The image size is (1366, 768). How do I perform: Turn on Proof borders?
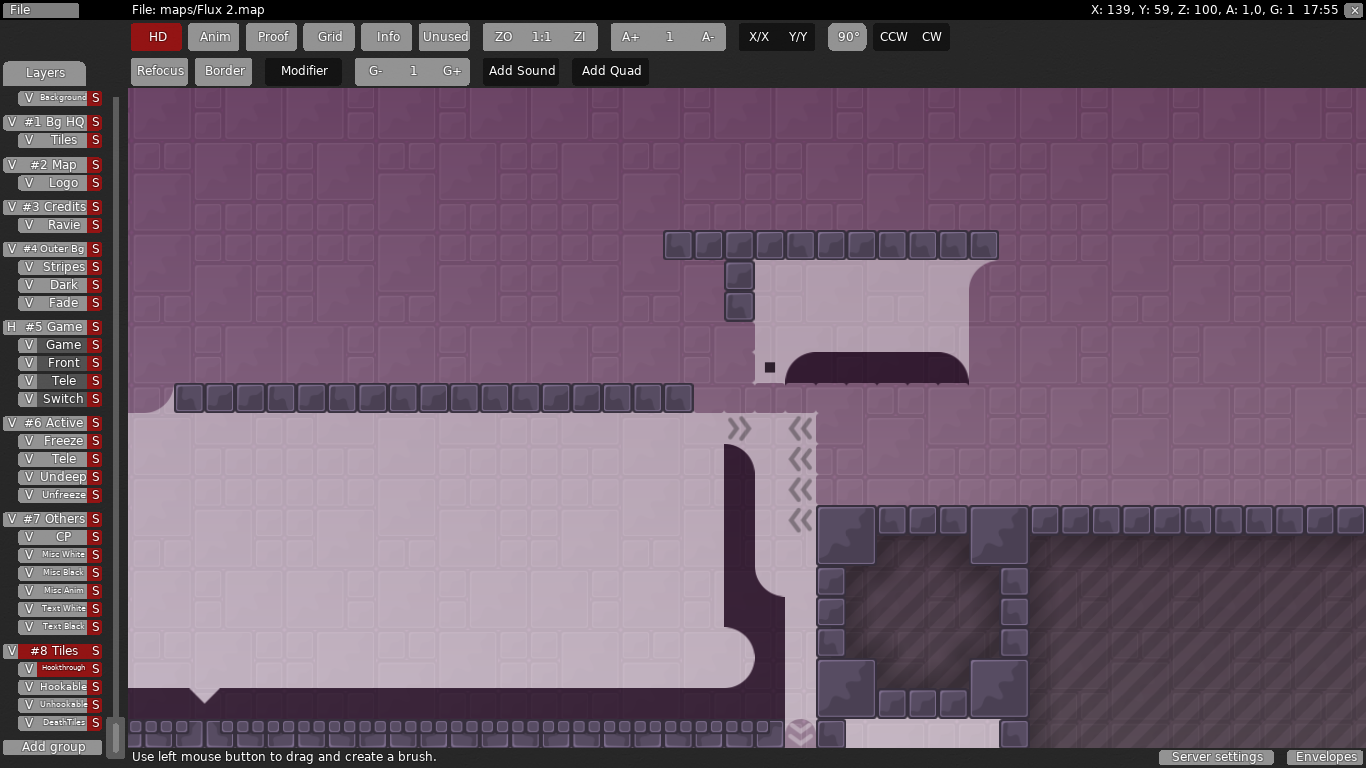[x=272, y=37]
